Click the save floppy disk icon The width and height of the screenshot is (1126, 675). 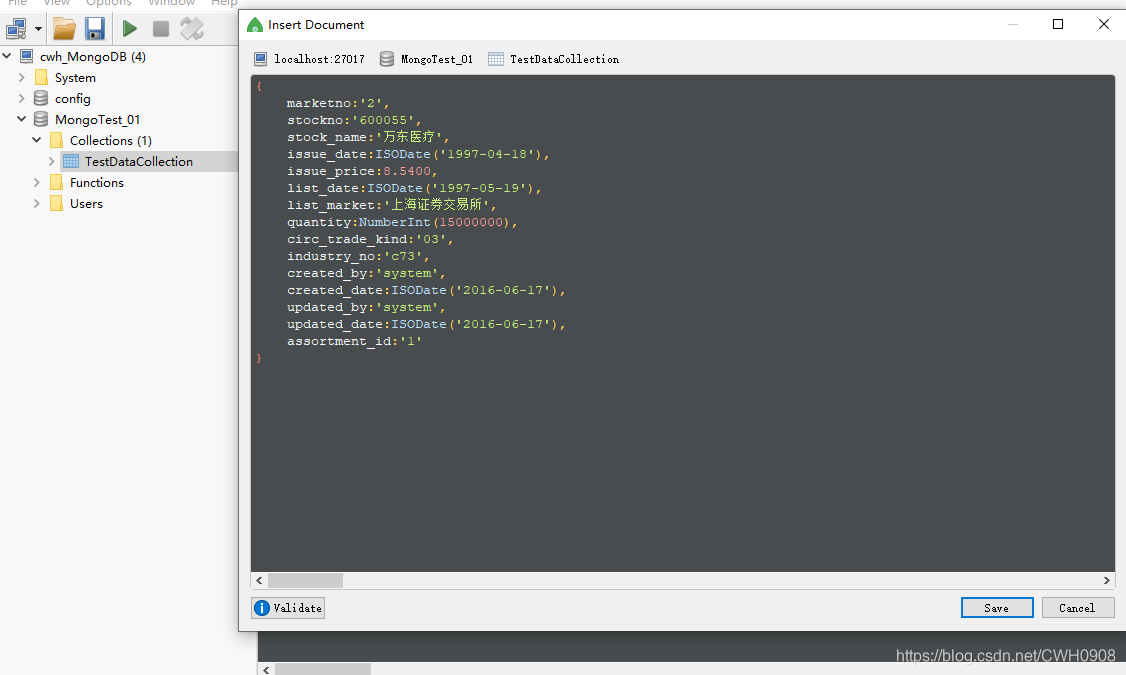coord(95,29)
